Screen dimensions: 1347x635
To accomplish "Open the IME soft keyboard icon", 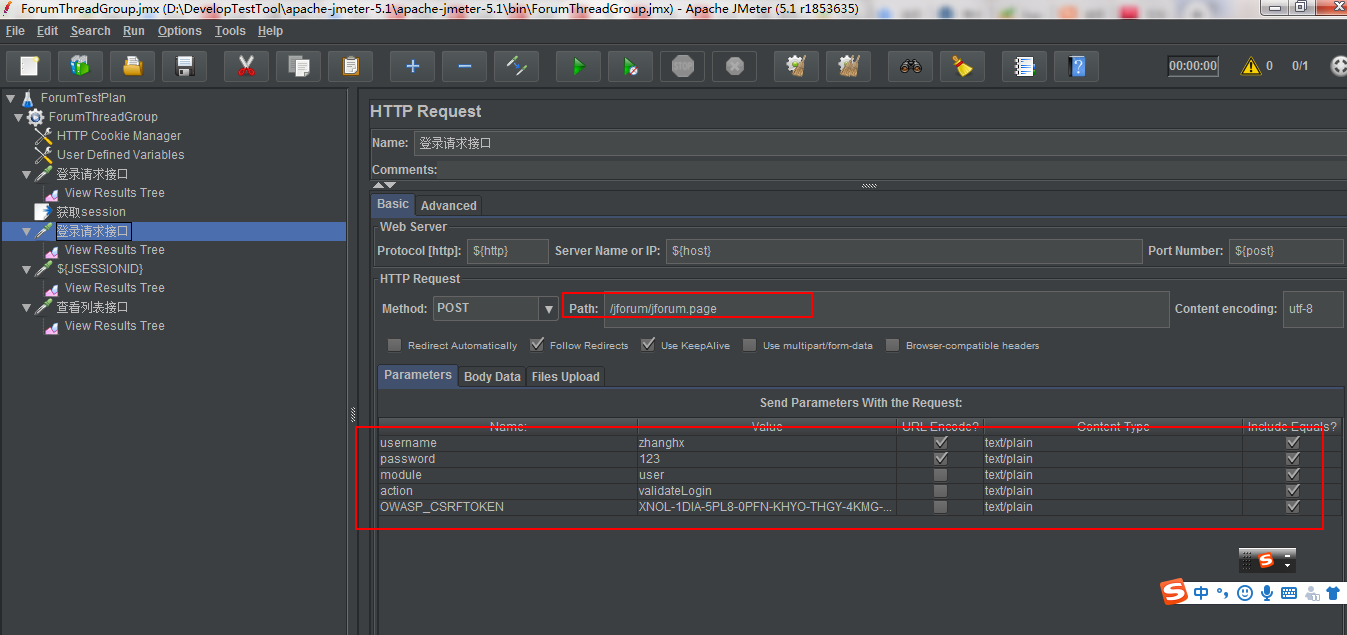I will click(x=1288, y=593).
